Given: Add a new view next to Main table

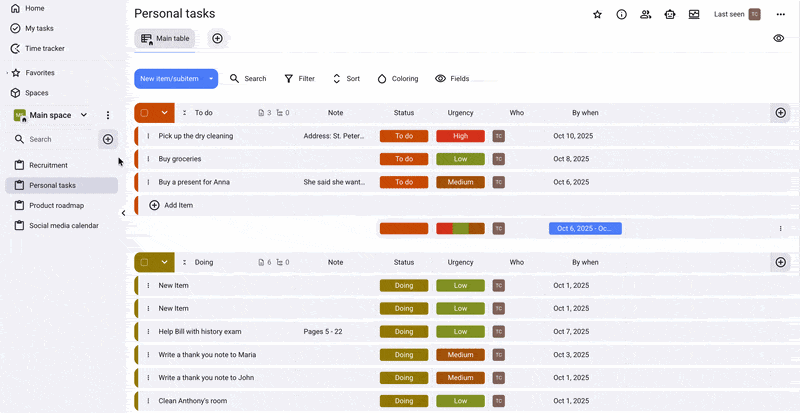Looking at the screenshot, I should coord(217,38).
